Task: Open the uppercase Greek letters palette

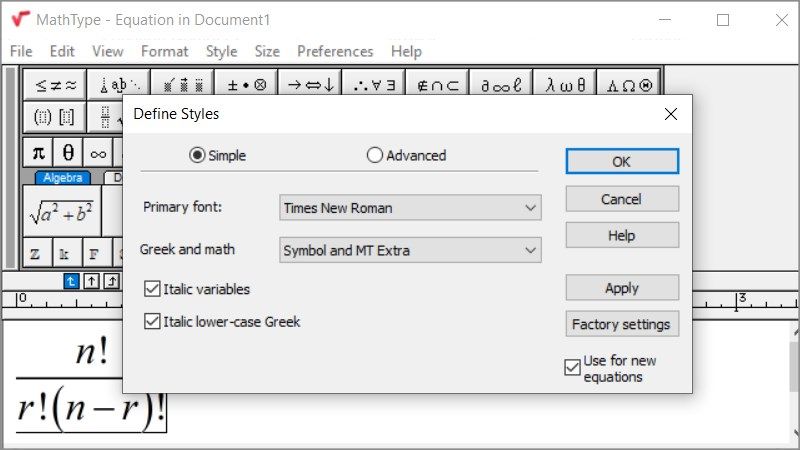Action: [x=630, y=85]
